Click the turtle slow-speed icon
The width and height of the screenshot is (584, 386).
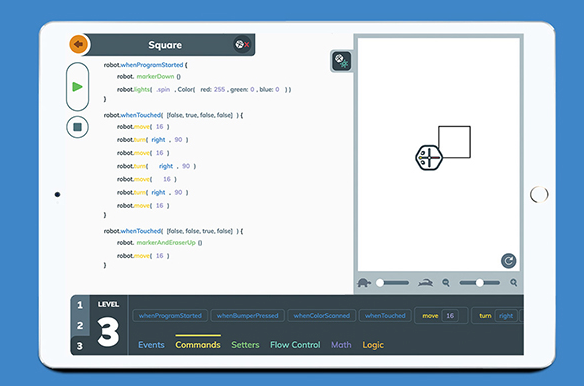click(x=364, y=283)
